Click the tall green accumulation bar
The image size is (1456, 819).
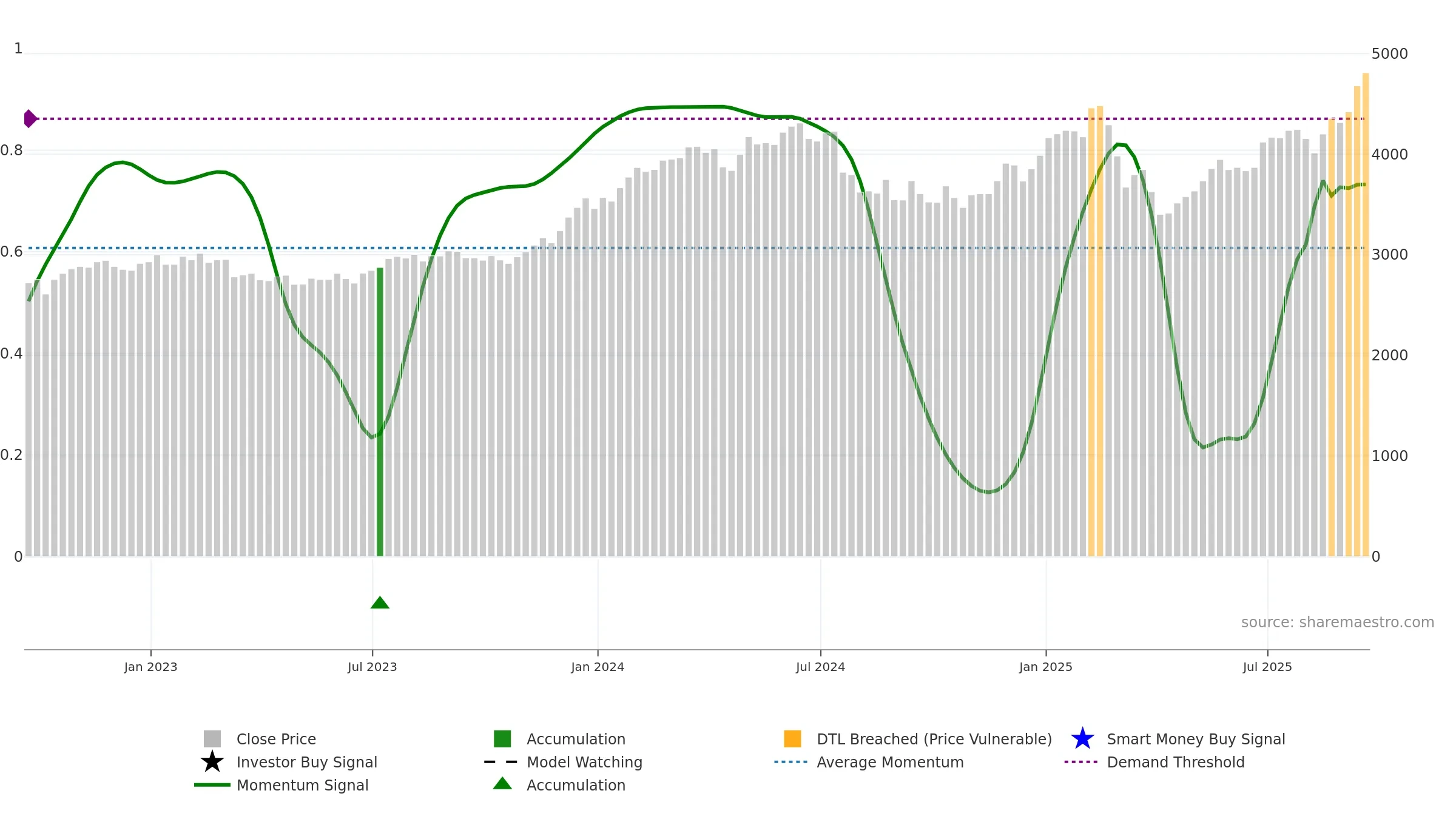pos(380,413)
